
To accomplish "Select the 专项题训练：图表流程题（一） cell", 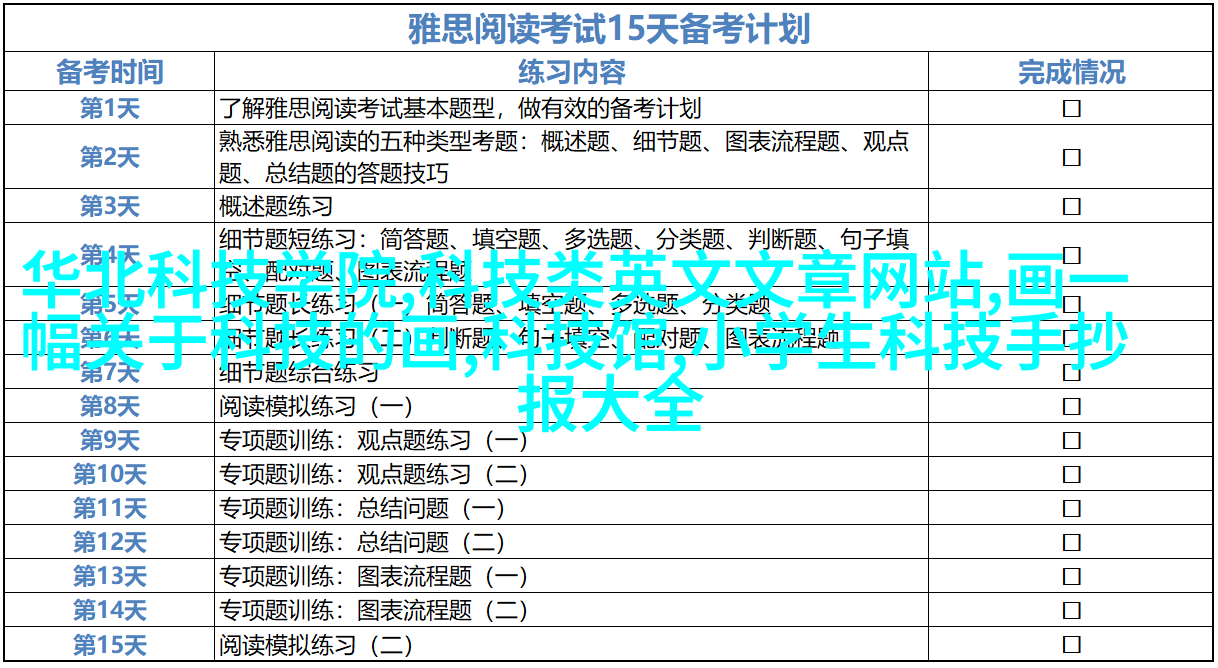I will [x=571, y=576].
